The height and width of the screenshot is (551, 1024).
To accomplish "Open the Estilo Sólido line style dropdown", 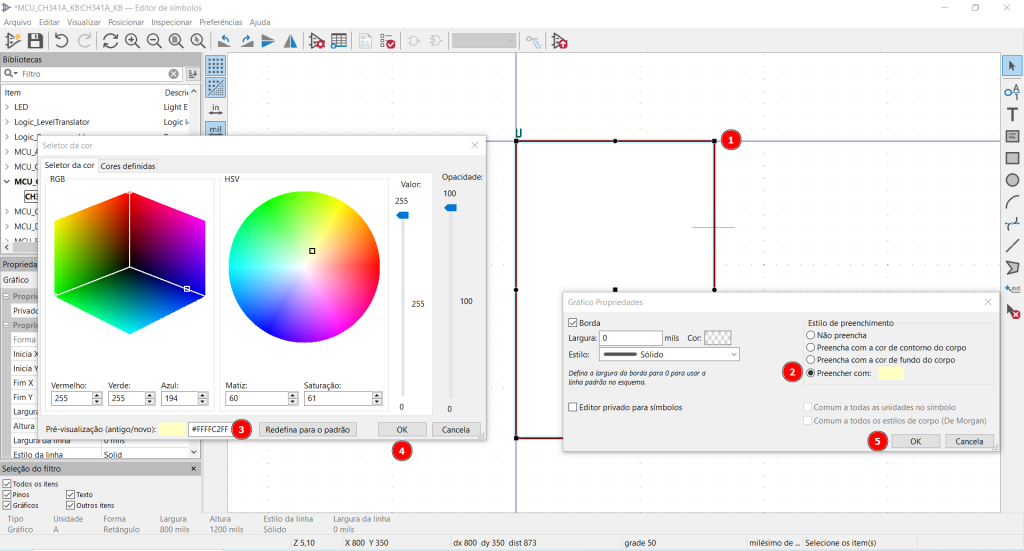I will pos(669,354).
